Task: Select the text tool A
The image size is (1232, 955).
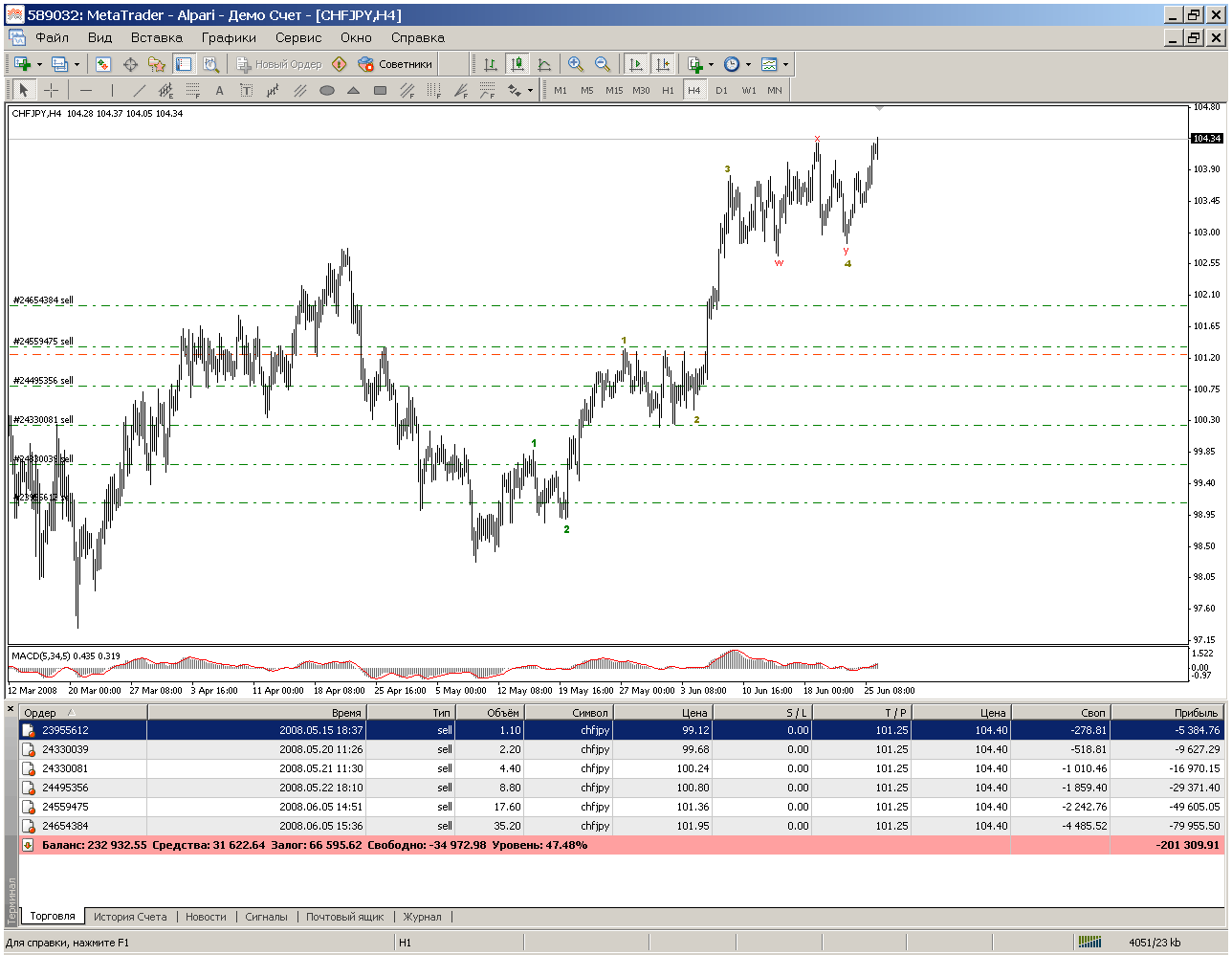Action: (x=219, y=90)
